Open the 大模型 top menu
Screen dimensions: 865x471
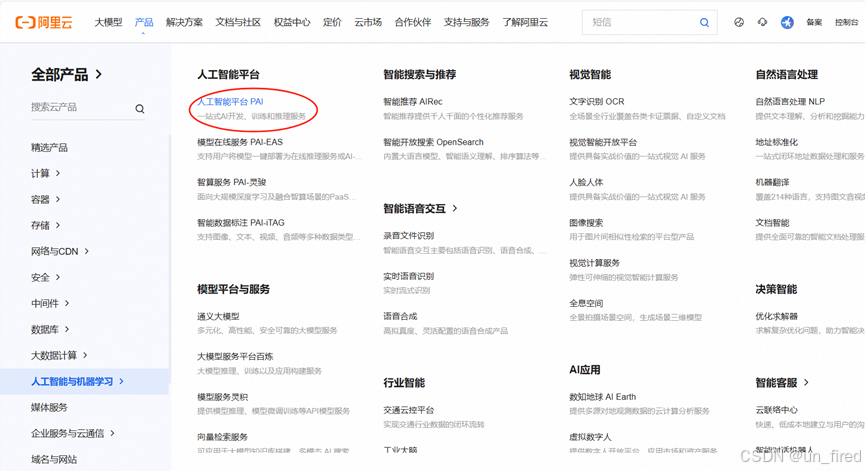(x=108, y=22)
